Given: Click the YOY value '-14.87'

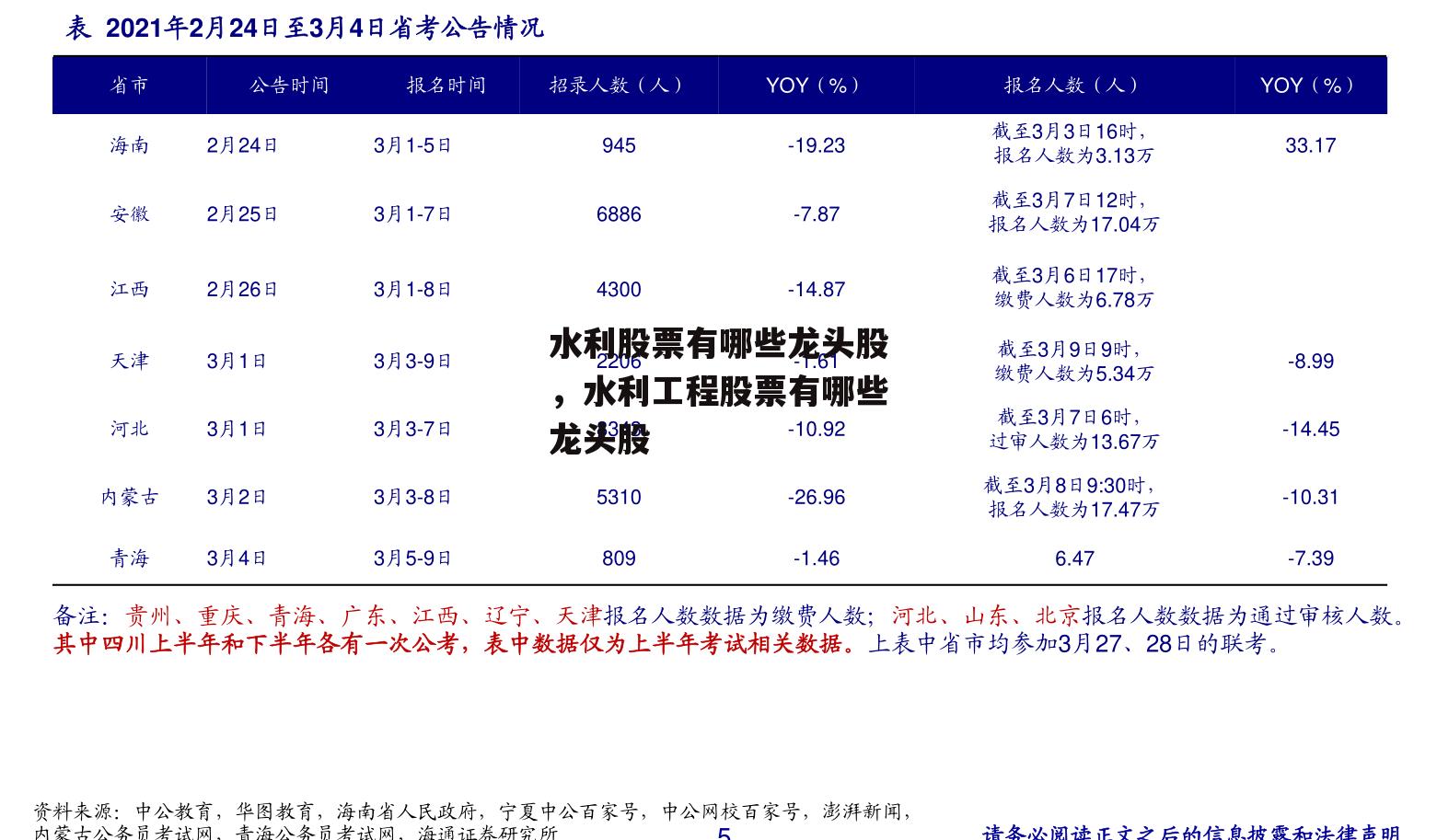Looking at the screenshot, I should [x=817, y=290].
